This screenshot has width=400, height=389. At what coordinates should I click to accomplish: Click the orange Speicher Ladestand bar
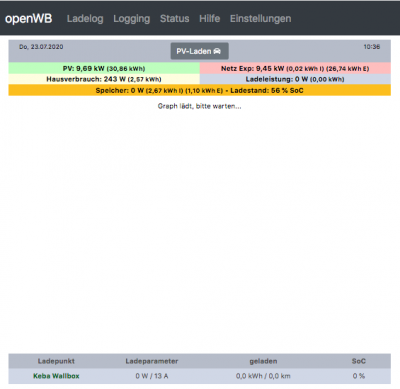click(200, 90)
